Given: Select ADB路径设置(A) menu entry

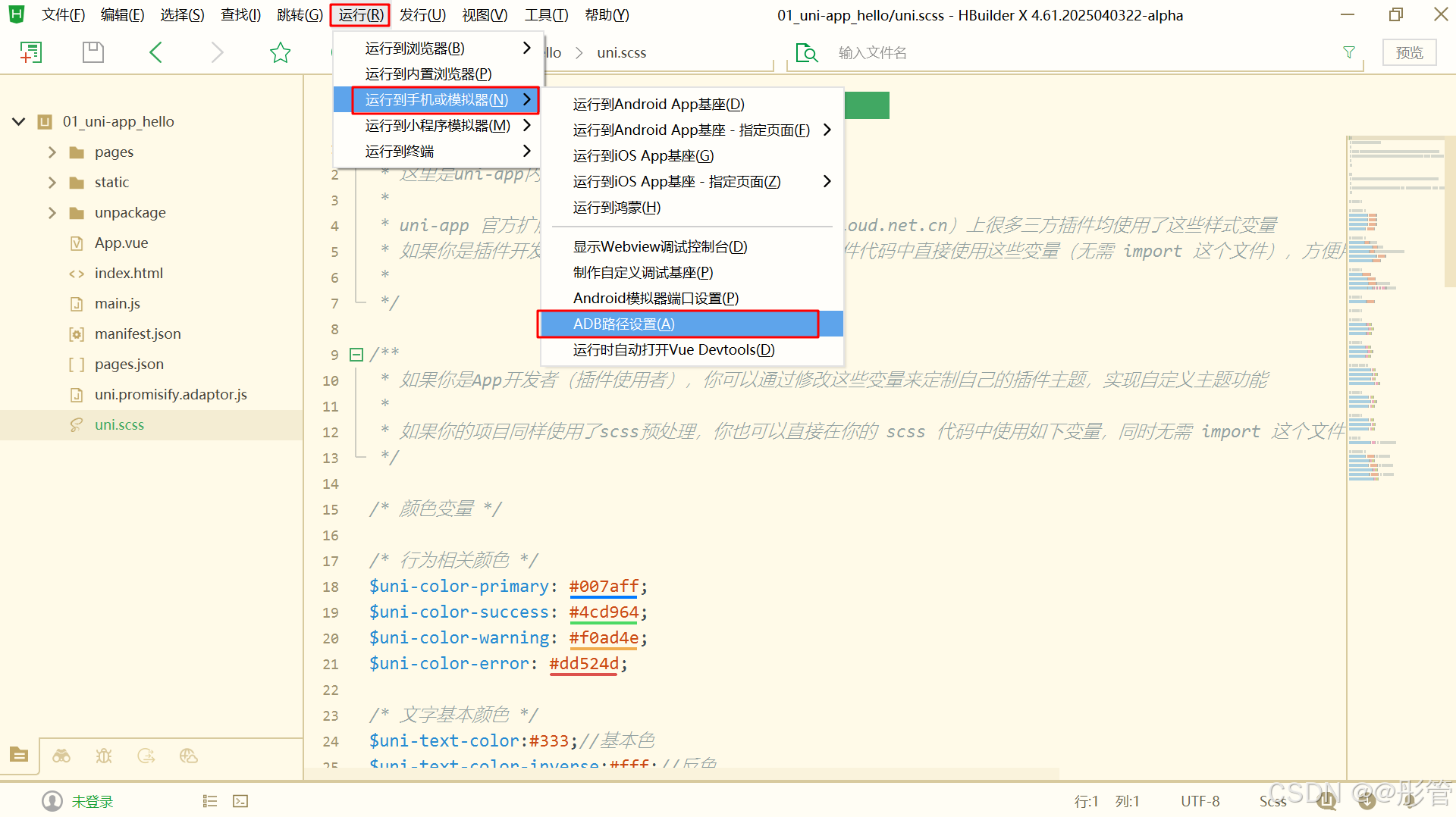Looking at the screenshot, I should [x=692, y=324].
